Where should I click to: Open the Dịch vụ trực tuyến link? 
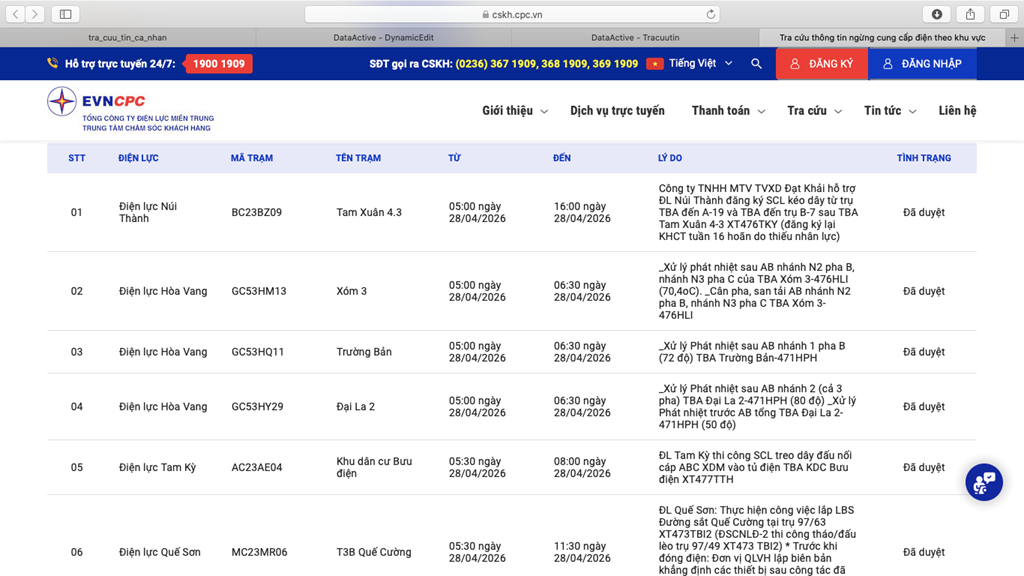coord(617,111)
